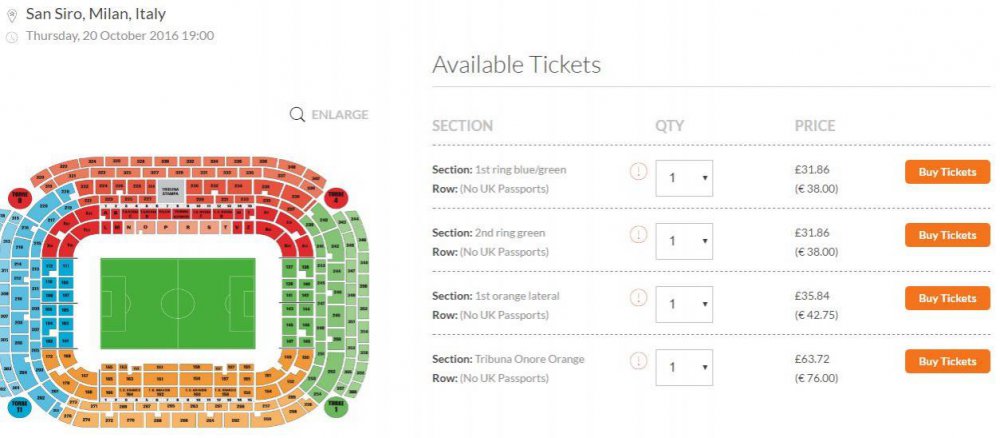Screen dimensions: 1000x438
Task: Click the location pin icon near San Siro
Action: (x=11, y=16)
